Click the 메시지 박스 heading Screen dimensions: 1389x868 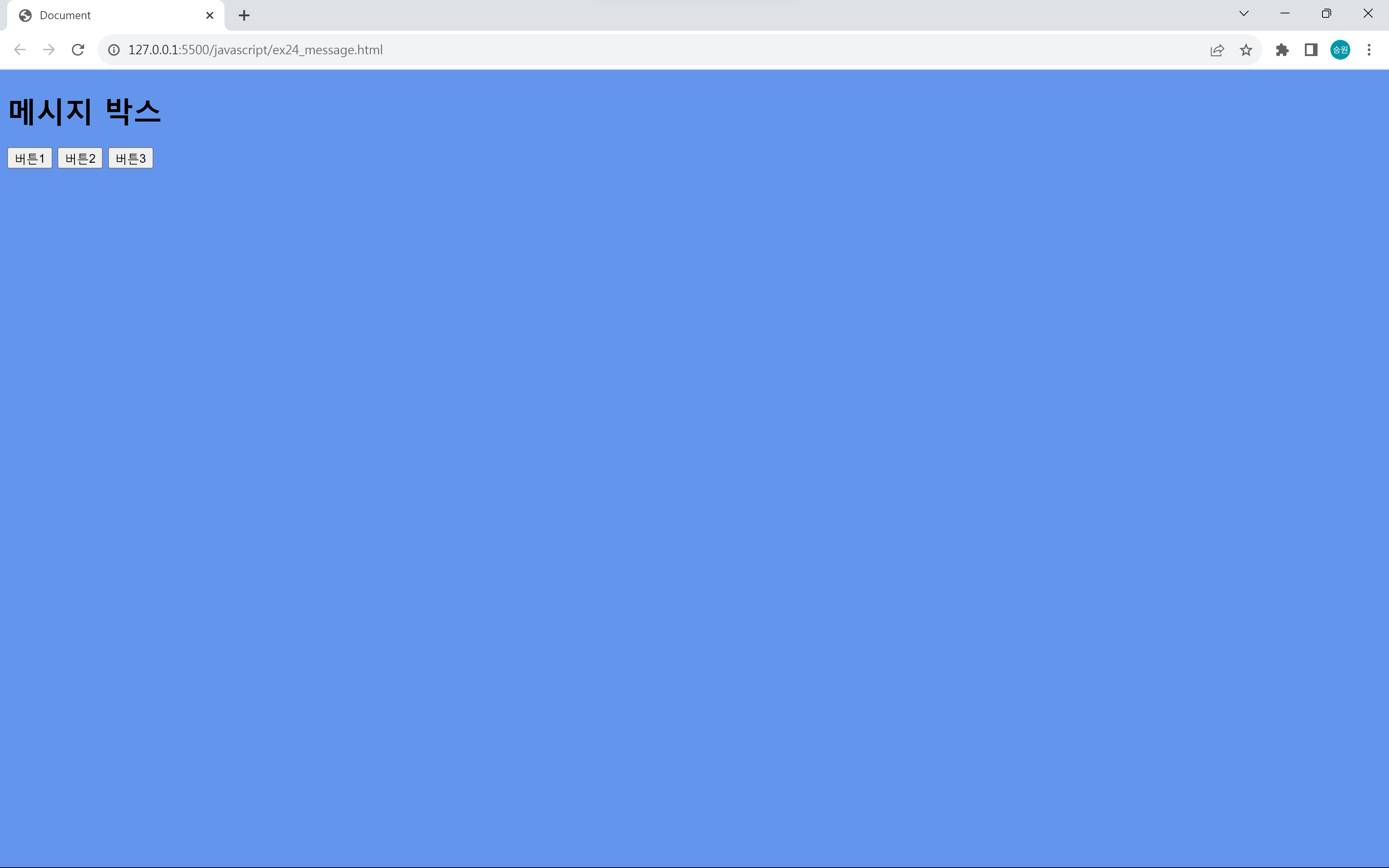(x=85, y=111)
